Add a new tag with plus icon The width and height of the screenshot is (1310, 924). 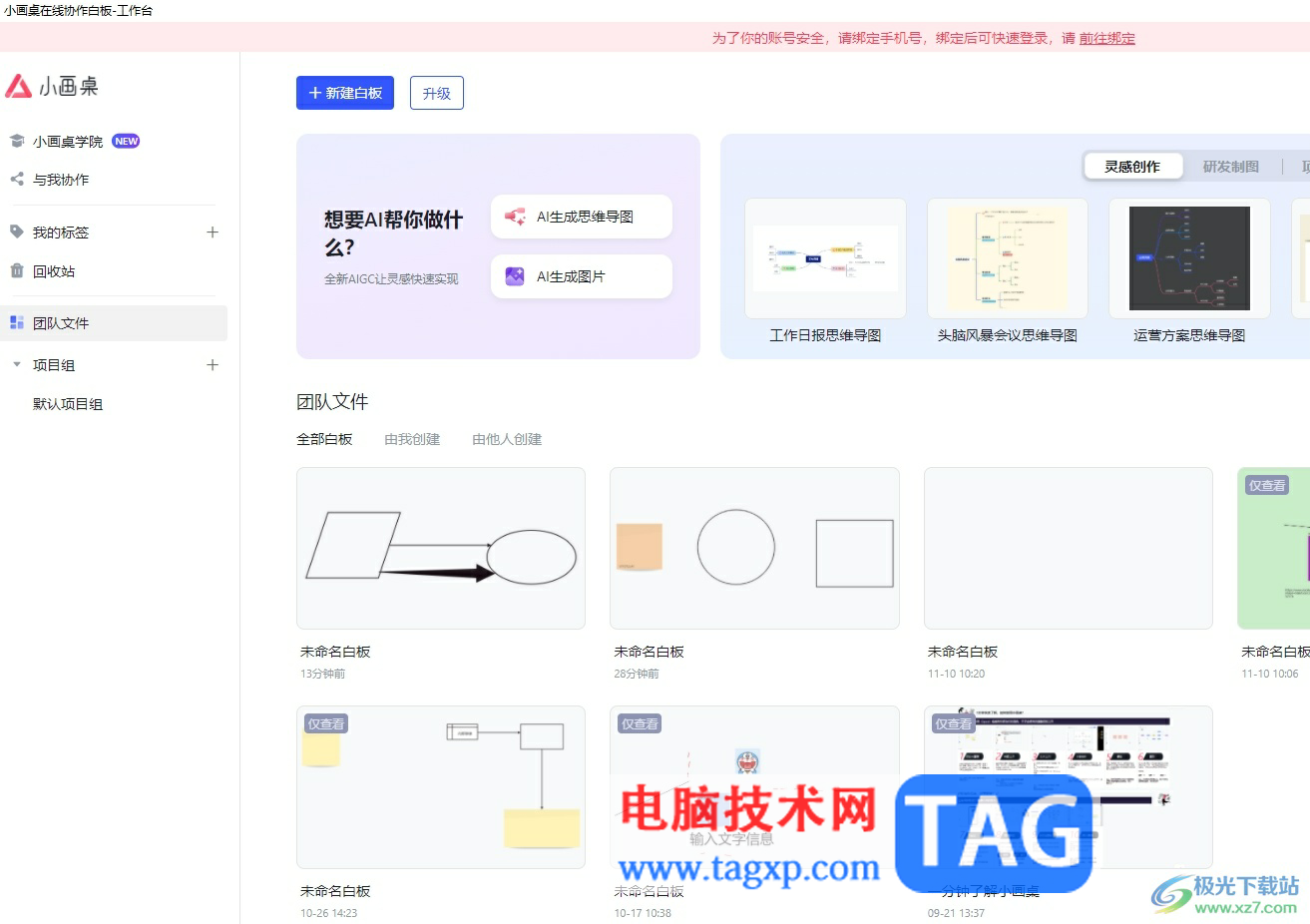click(x=213, y=231)
